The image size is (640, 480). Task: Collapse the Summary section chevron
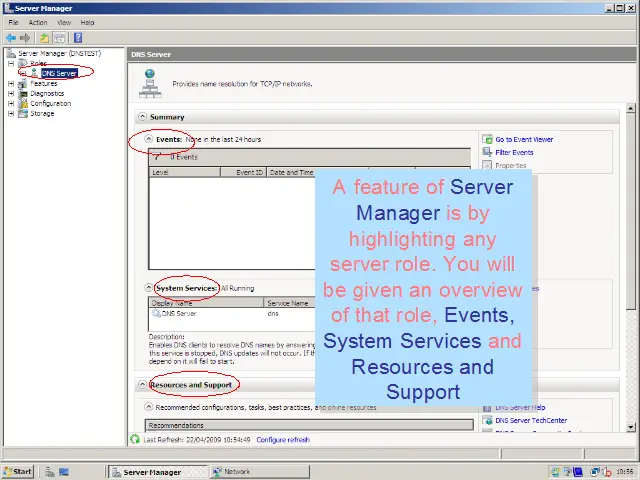[142, 117]
